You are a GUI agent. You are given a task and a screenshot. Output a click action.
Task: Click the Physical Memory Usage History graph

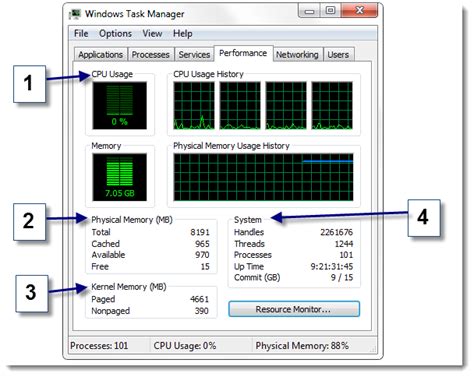coord(263,177)
